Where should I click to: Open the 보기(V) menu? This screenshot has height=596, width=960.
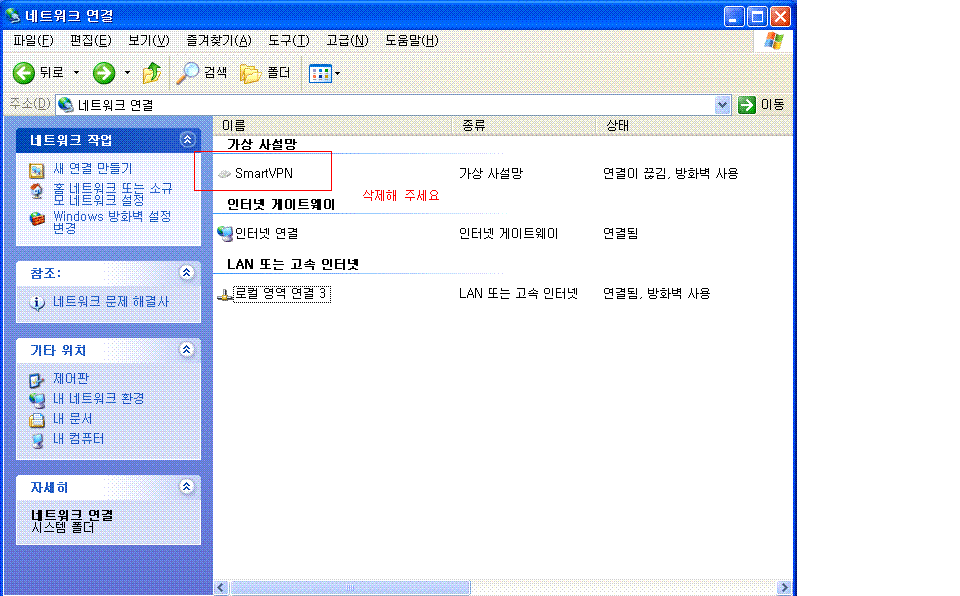click(x=148, y=40)
